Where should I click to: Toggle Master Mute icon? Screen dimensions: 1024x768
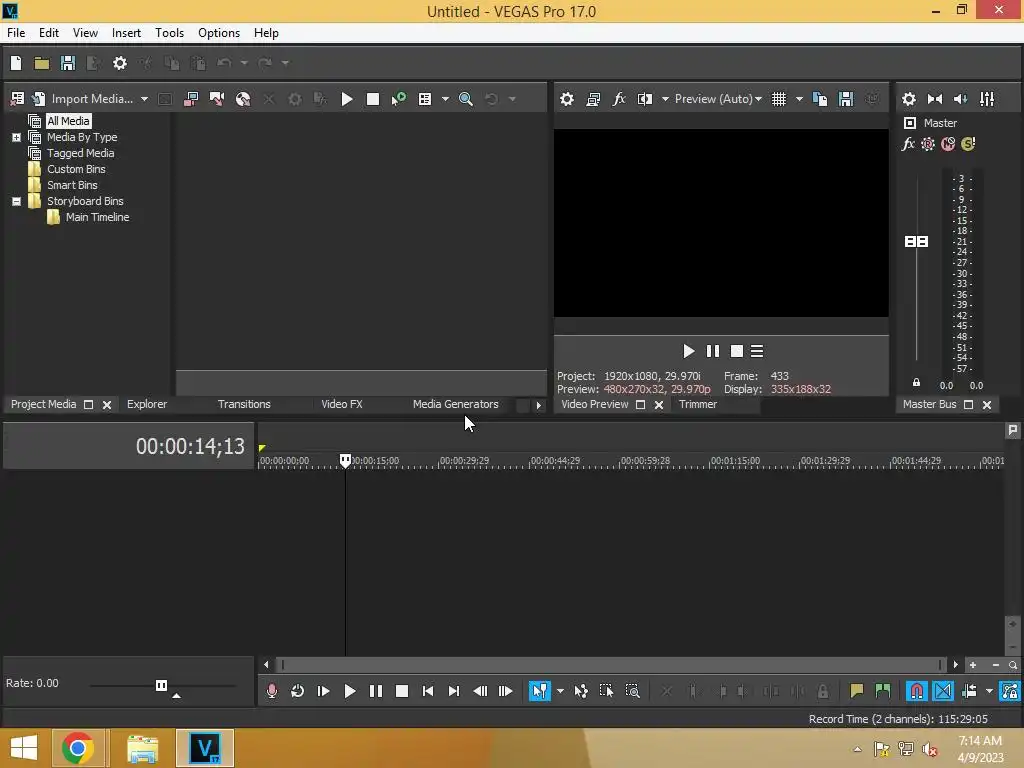coord(948,144)
